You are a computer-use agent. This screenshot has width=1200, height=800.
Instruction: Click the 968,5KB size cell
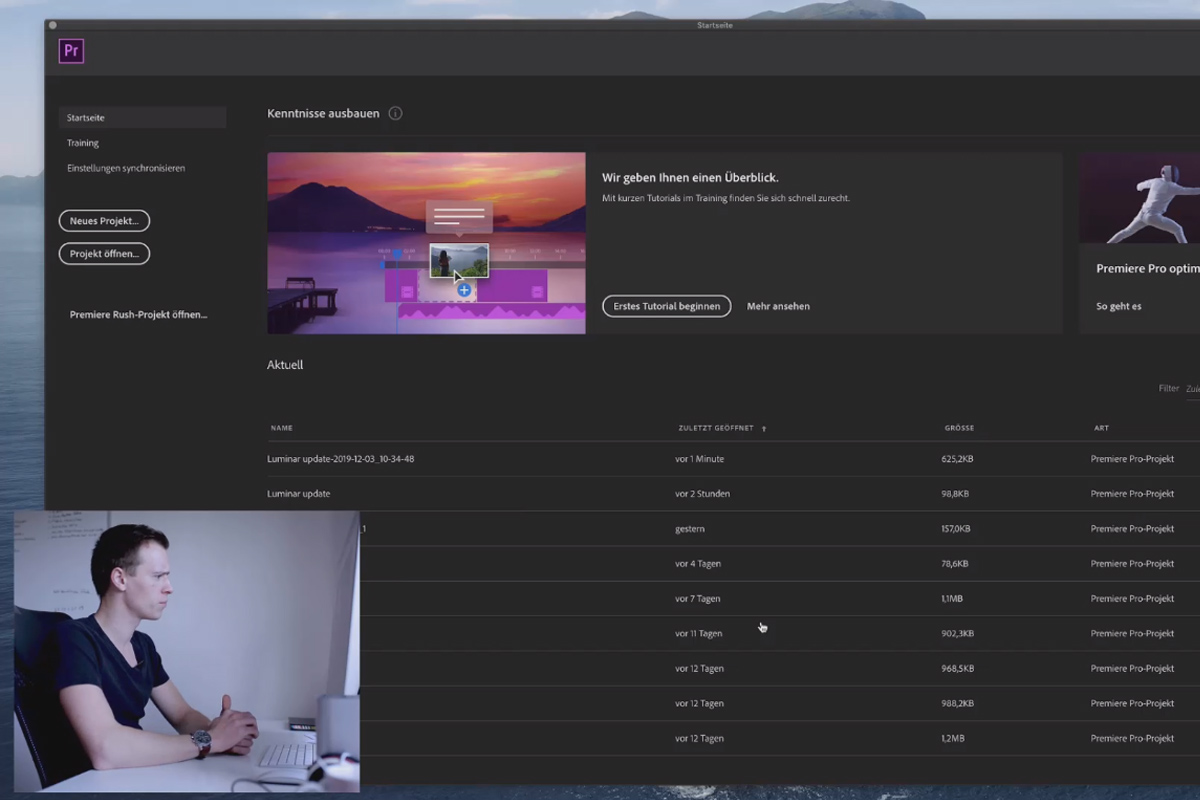click(957, 669)
